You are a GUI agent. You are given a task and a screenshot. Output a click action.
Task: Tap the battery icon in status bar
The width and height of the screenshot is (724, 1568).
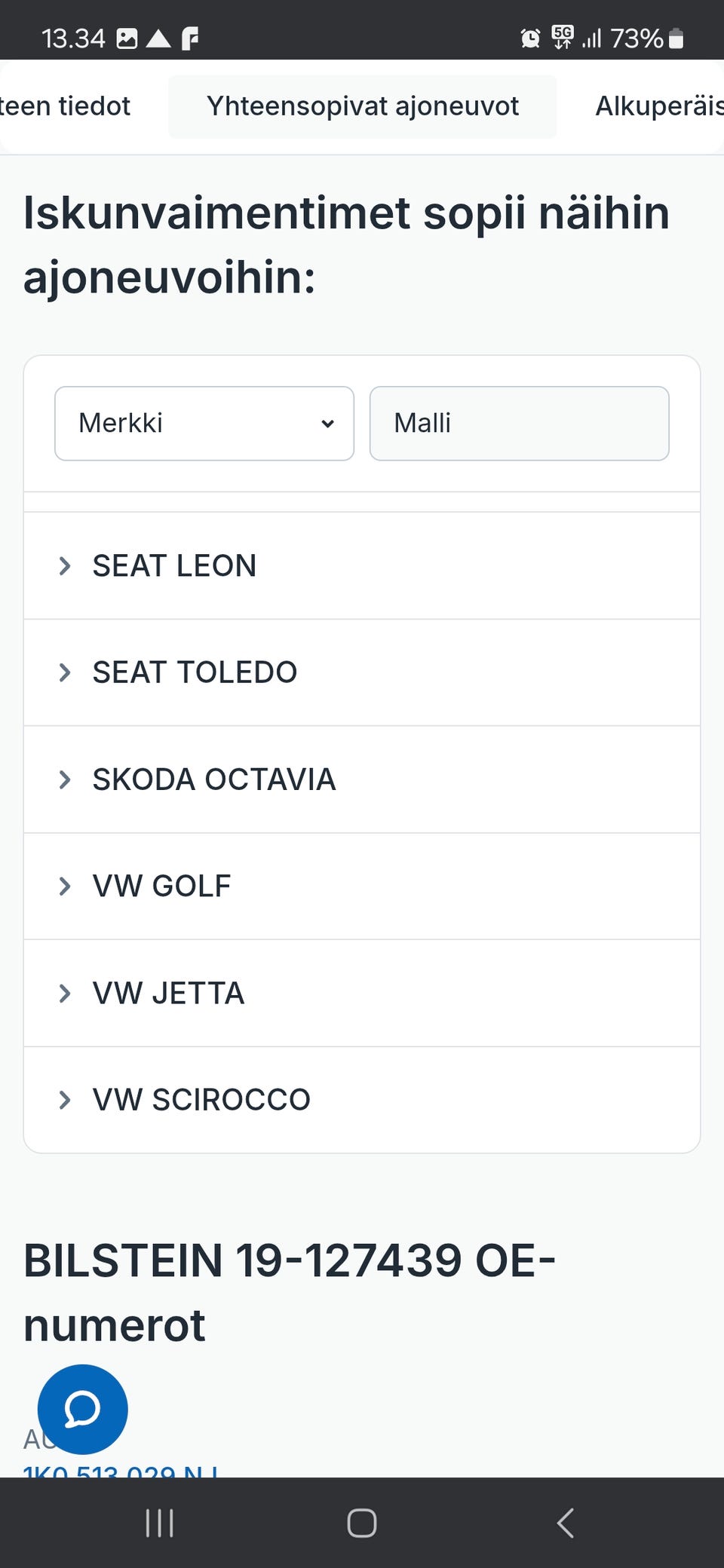coord(676,38)
